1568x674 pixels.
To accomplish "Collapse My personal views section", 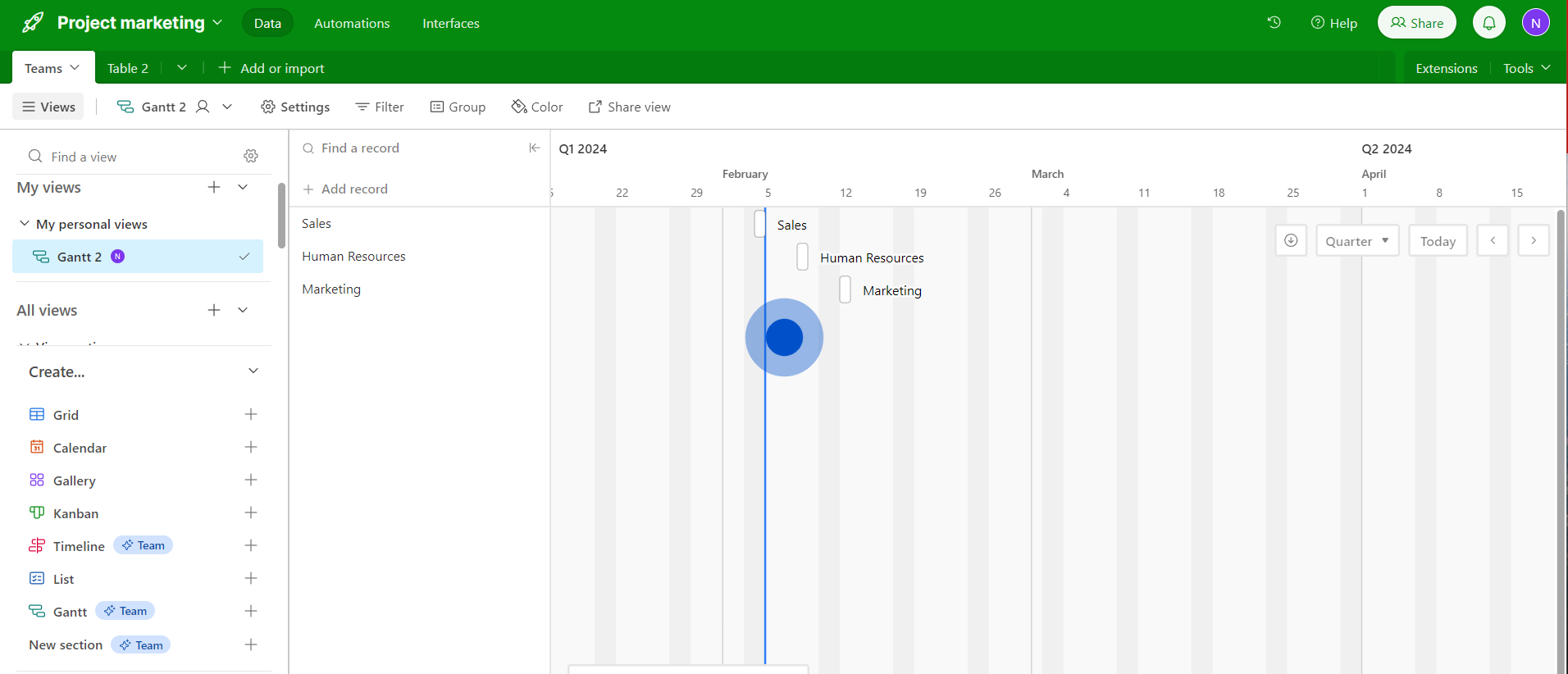I will (x=25, y=224).
